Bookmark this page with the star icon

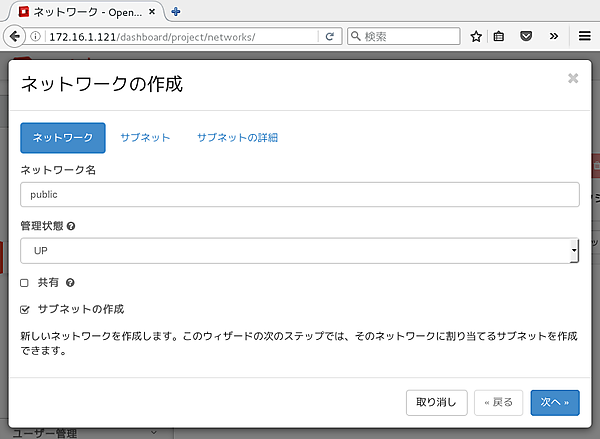(476, 36)
